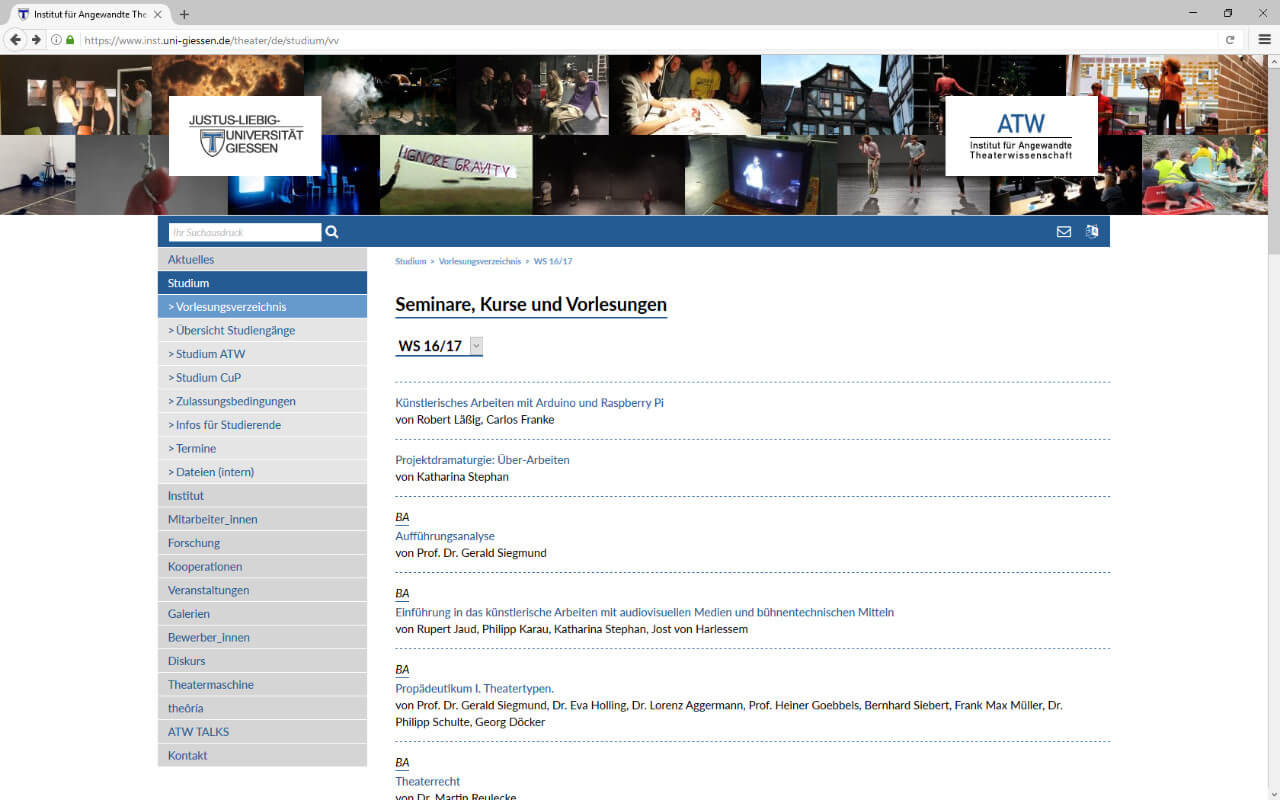Viewport: 1280px width, 800px height.
Task: Click the browser back arrow
Action: coord(15,40)
